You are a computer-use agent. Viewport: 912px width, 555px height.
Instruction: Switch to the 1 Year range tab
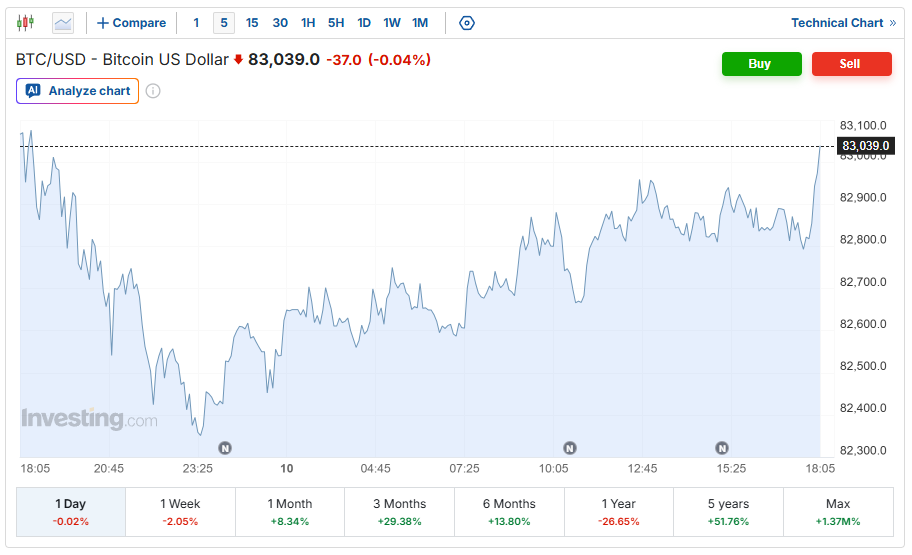click(619, 512)
